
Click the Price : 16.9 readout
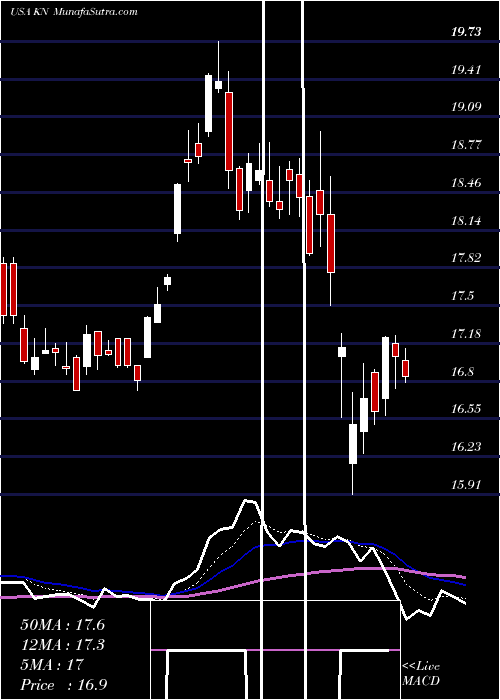point(63,685)
